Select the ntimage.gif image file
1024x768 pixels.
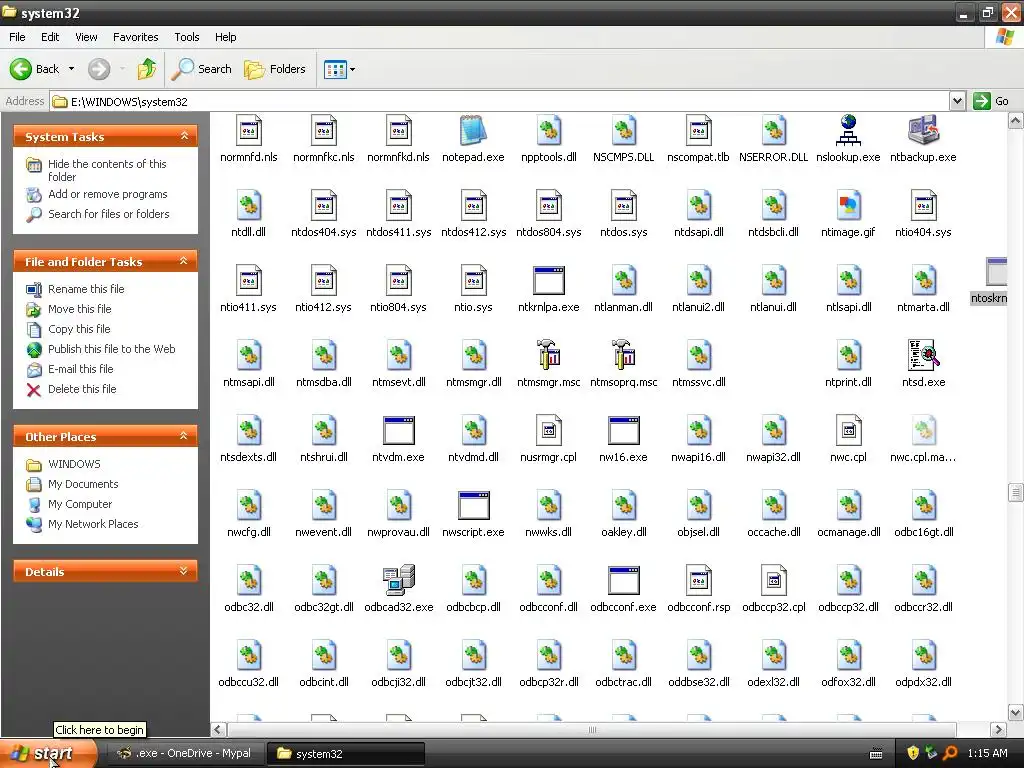tap(848, 205)
